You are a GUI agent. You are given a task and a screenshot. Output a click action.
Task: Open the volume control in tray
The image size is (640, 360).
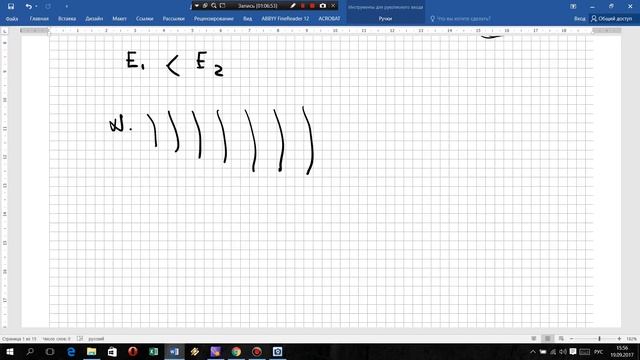563,351
